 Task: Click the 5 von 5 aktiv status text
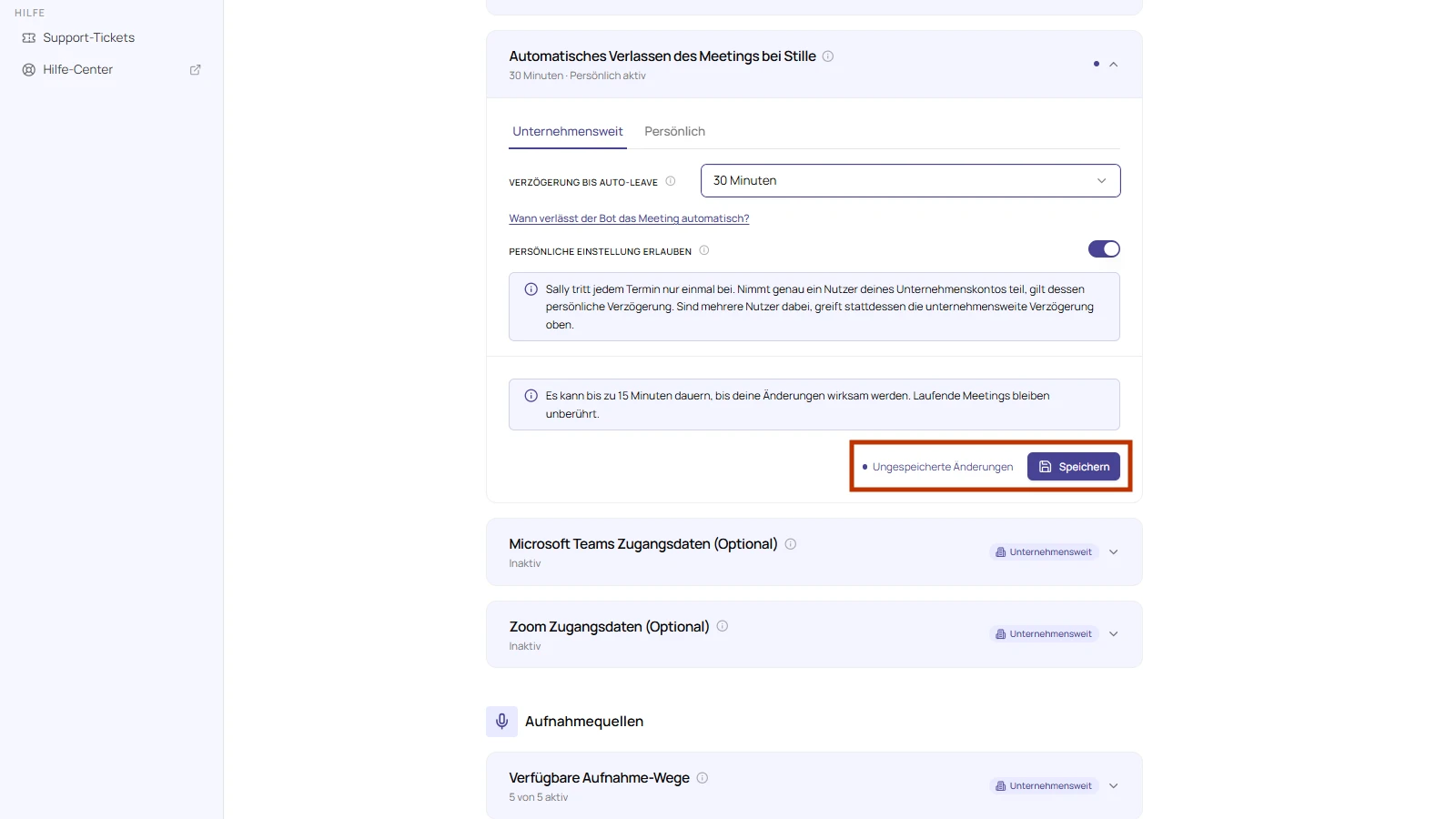(x=538, y=797)
